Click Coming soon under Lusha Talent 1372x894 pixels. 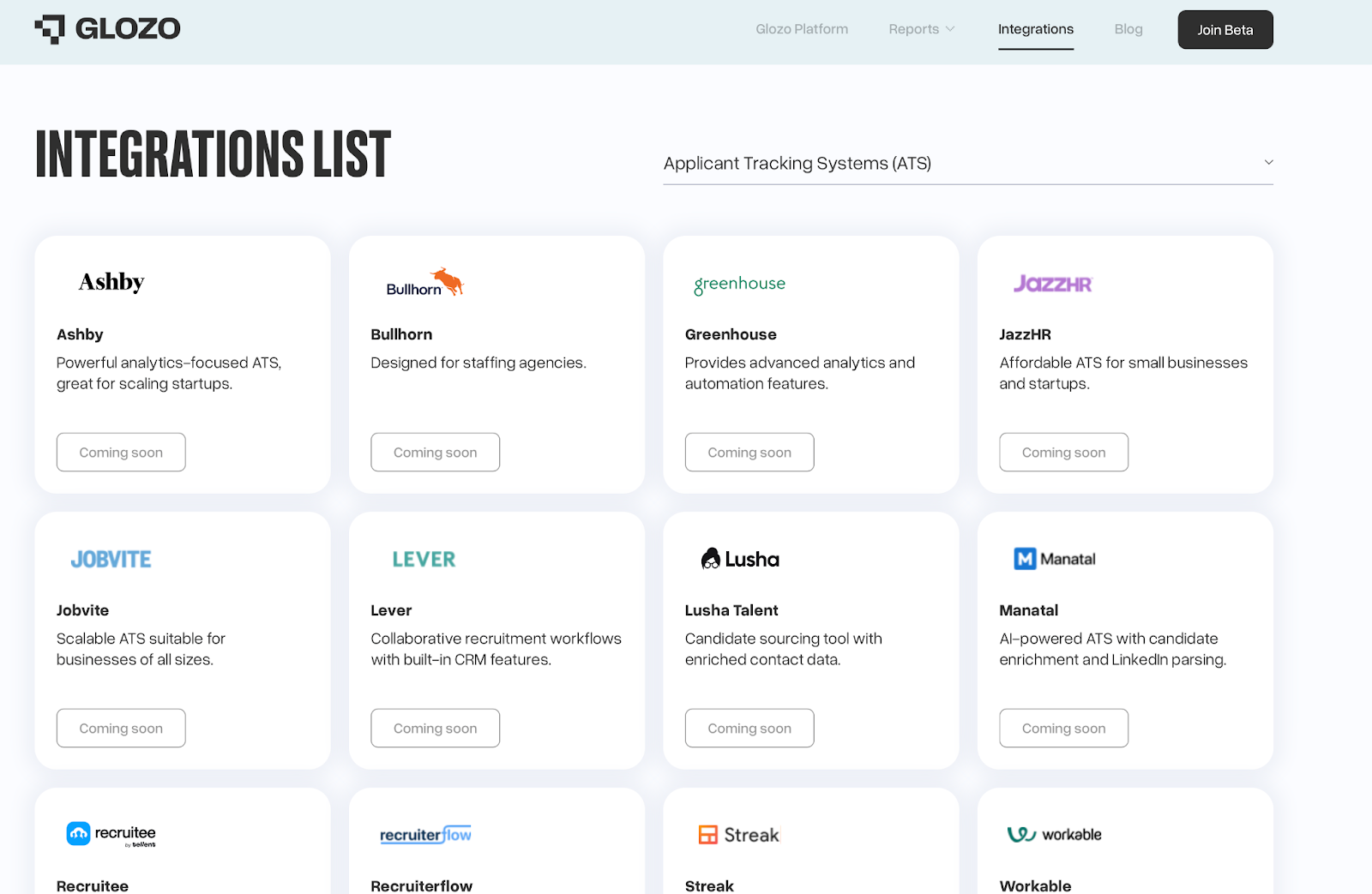749,729
